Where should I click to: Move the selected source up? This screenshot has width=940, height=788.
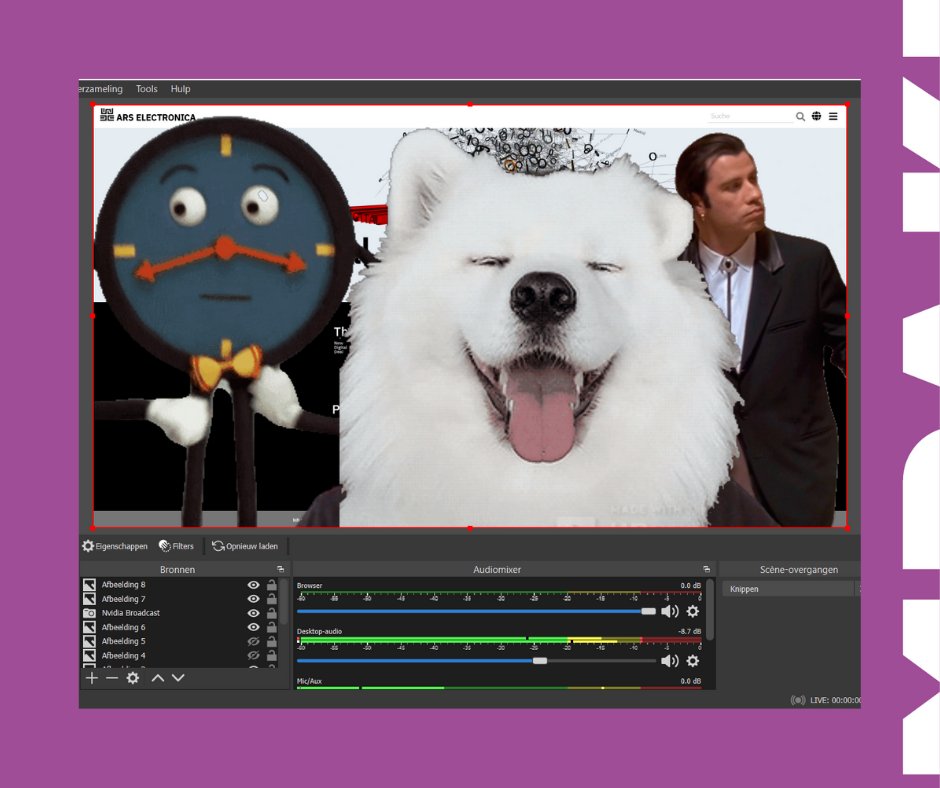[158, 678]
